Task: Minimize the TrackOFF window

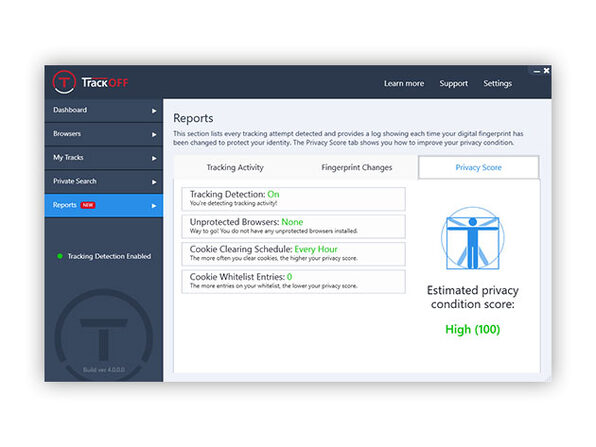Action: (537, 71)
